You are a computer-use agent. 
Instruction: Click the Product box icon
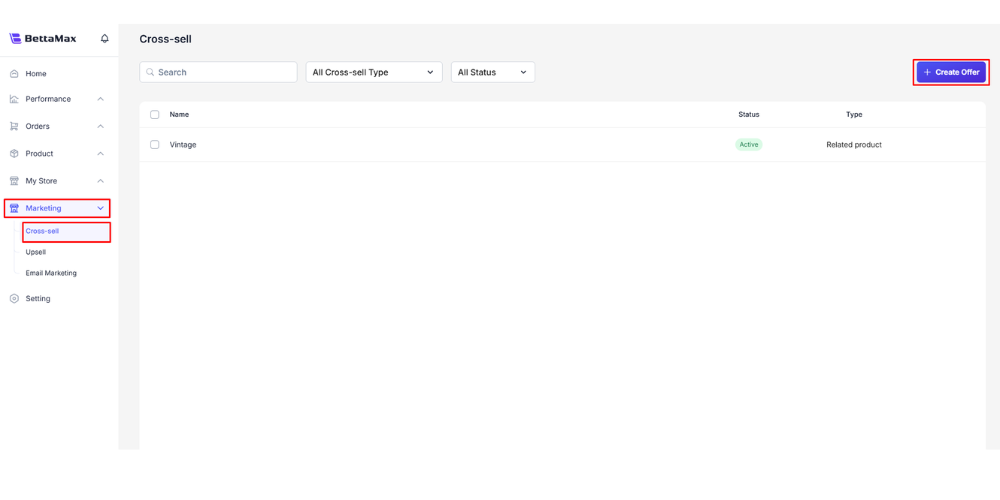[14, 154]
